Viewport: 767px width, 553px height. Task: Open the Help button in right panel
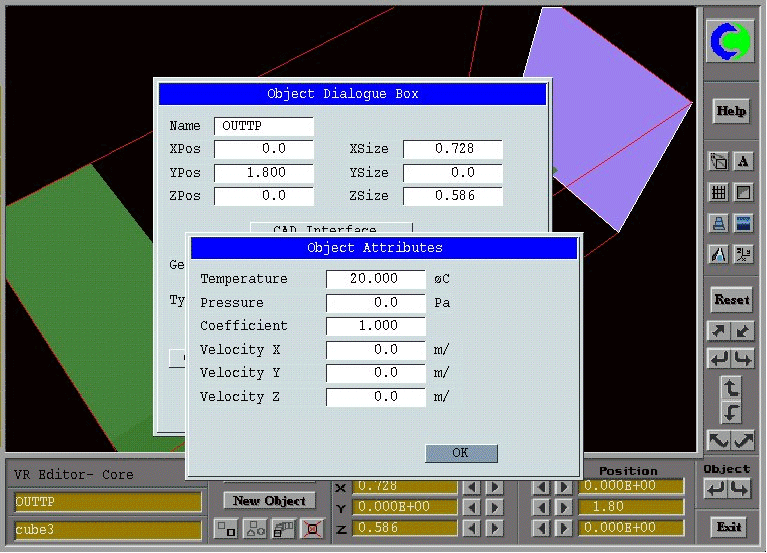731,111
